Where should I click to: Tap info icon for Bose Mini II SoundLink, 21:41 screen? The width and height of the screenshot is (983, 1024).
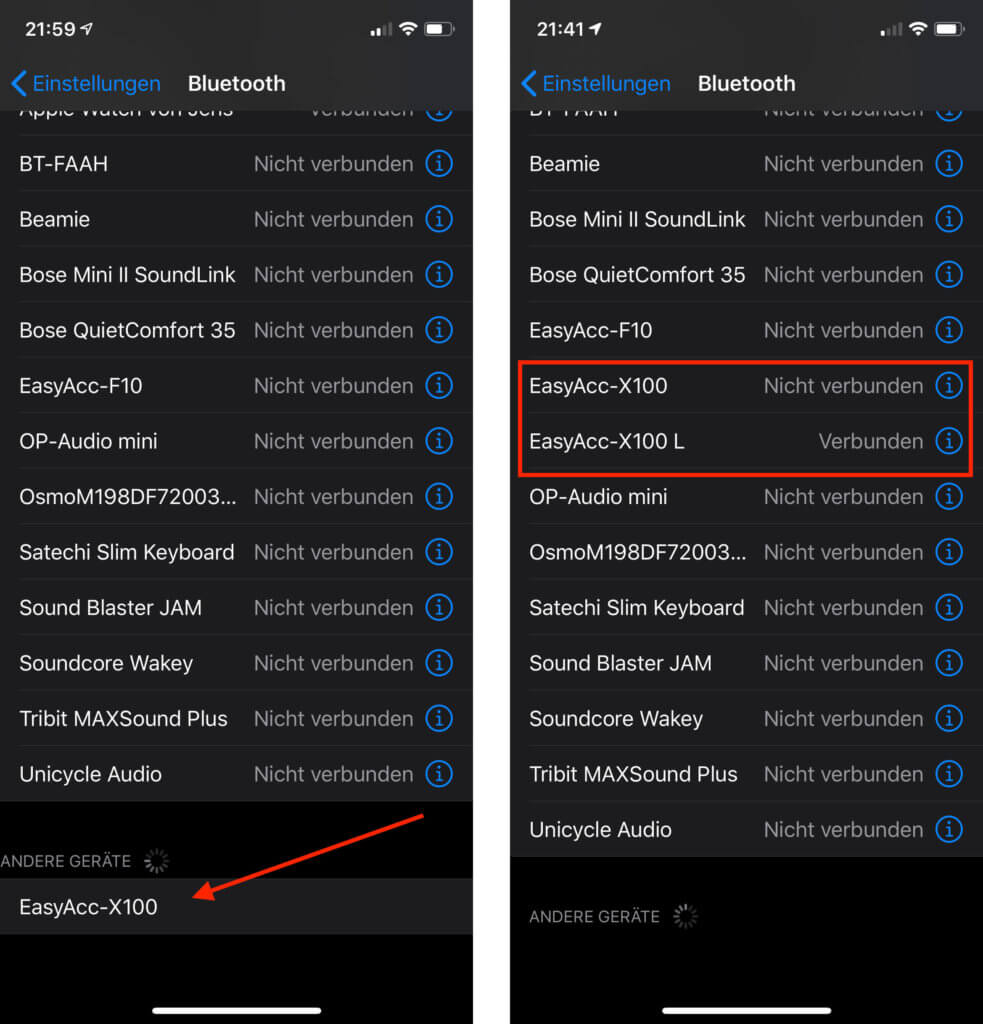click(x=949, y=219)
